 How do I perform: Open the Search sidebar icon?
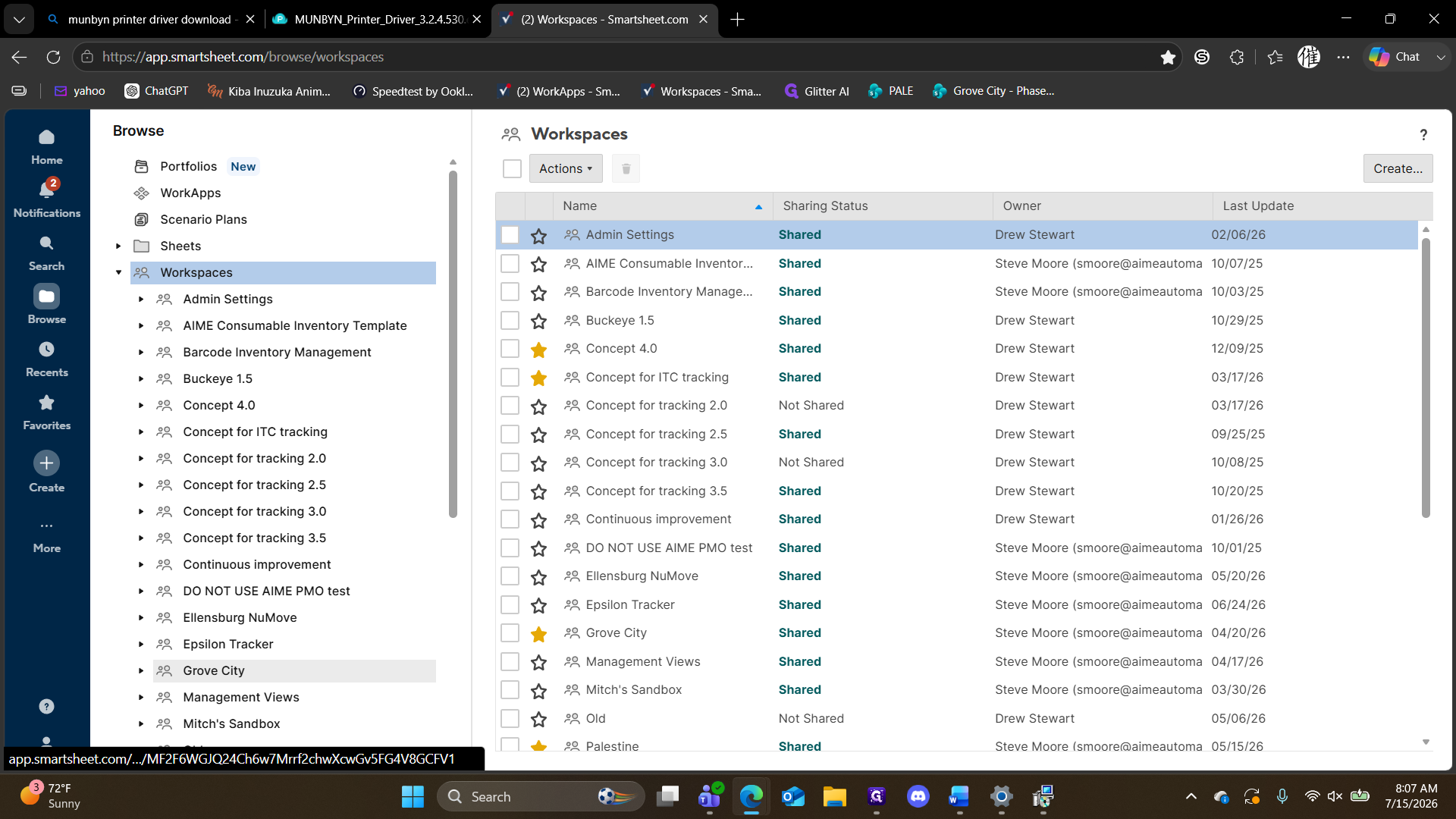46,253
